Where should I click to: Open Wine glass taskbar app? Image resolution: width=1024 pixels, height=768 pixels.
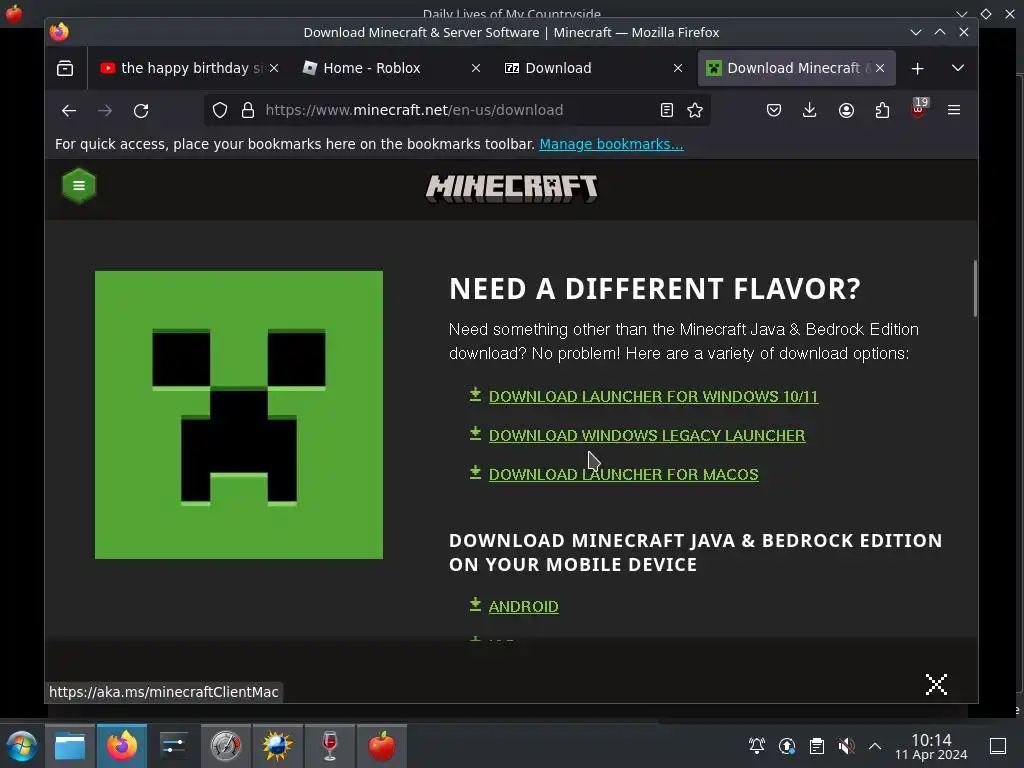[x=330, y=746]
